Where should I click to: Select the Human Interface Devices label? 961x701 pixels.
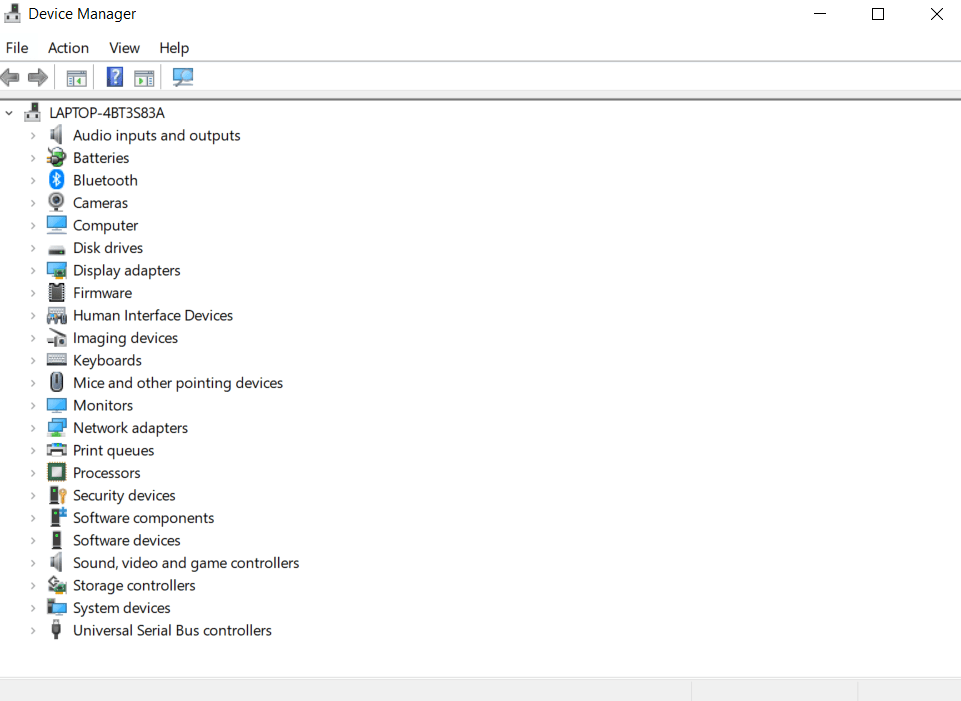tap(153, 315)
